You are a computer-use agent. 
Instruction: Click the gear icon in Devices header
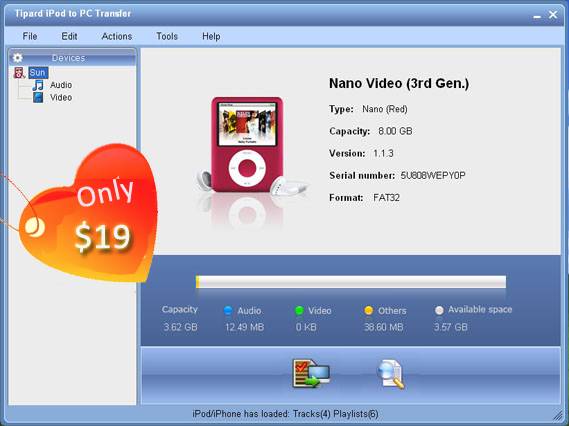(x=17, y=58)
